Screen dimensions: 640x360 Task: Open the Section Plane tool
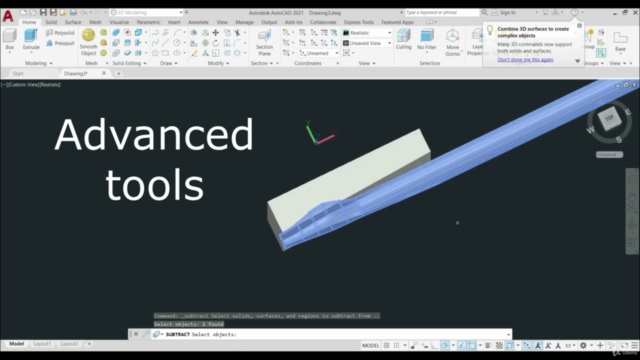tap(264, 42)
